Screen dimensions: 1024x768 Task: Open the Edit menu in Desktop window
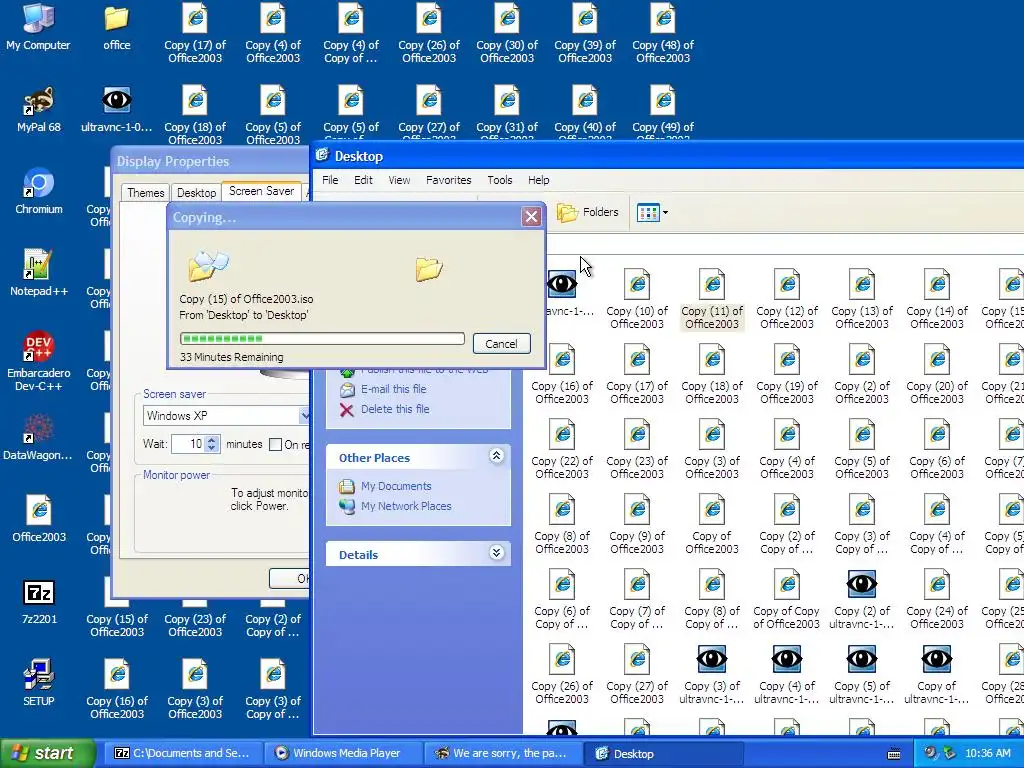click(x=363, y=180)
